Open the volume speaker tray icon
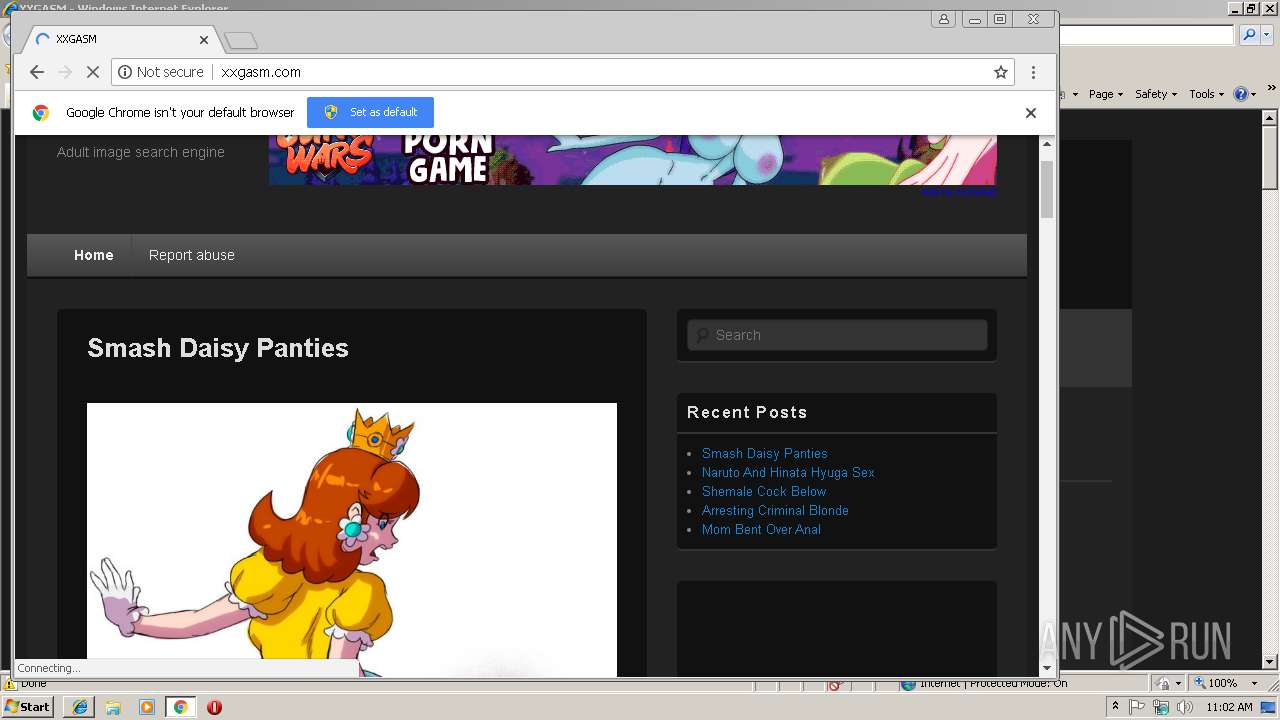This screenshot has width=1280, height=720. [x=1184, y=707]
